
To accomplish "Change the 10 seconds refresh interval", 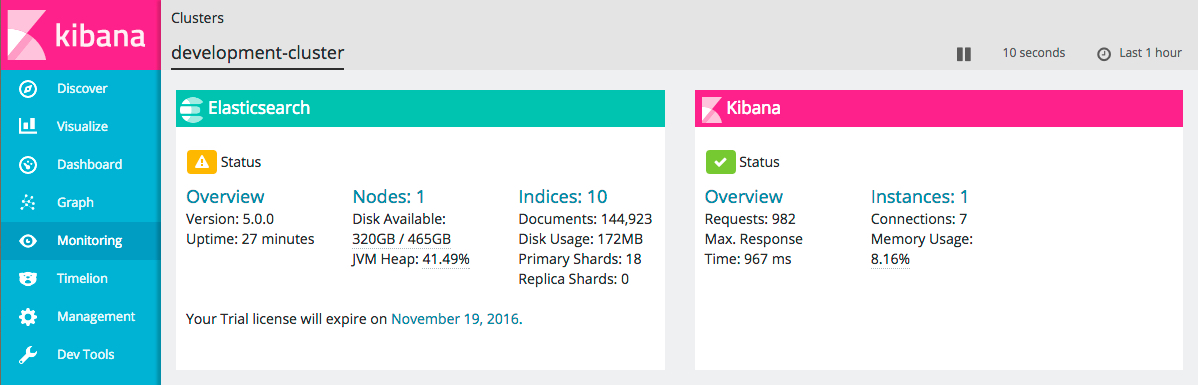I will point(1034,53).
